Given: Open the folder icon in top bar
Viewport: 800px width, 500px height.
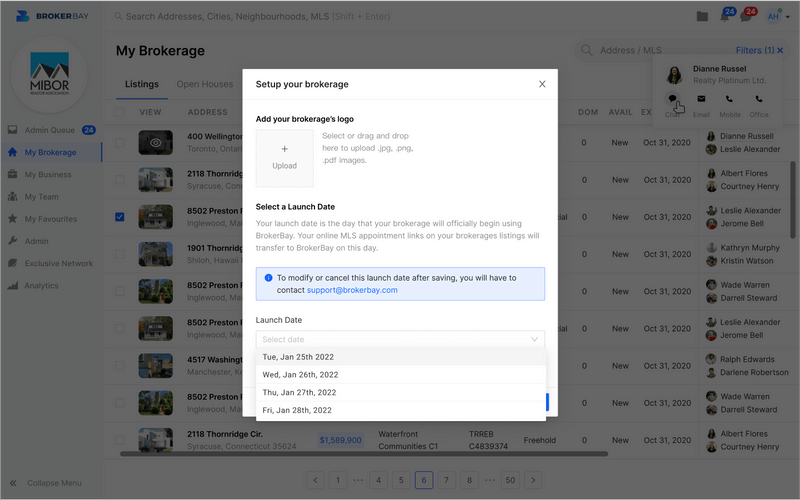Looking at the screenshot, I should pyautogui.click(x=702, y=17).
